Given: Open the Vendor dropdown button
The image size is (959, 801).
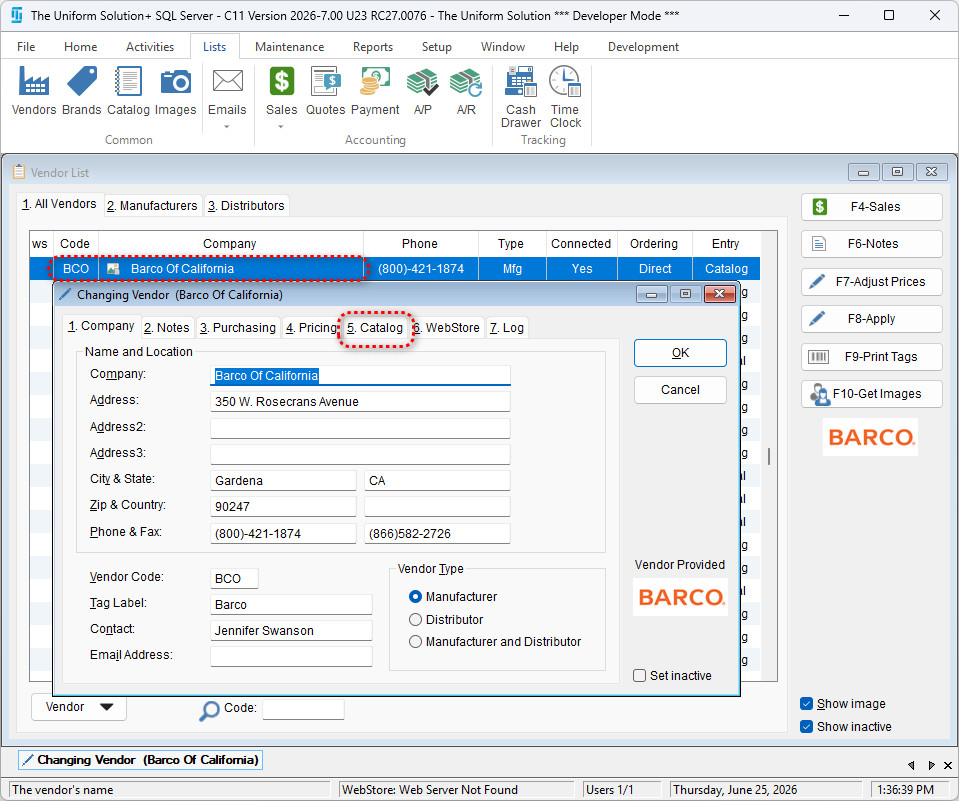Looking at the screenshot, I should [x=79, y=707].
